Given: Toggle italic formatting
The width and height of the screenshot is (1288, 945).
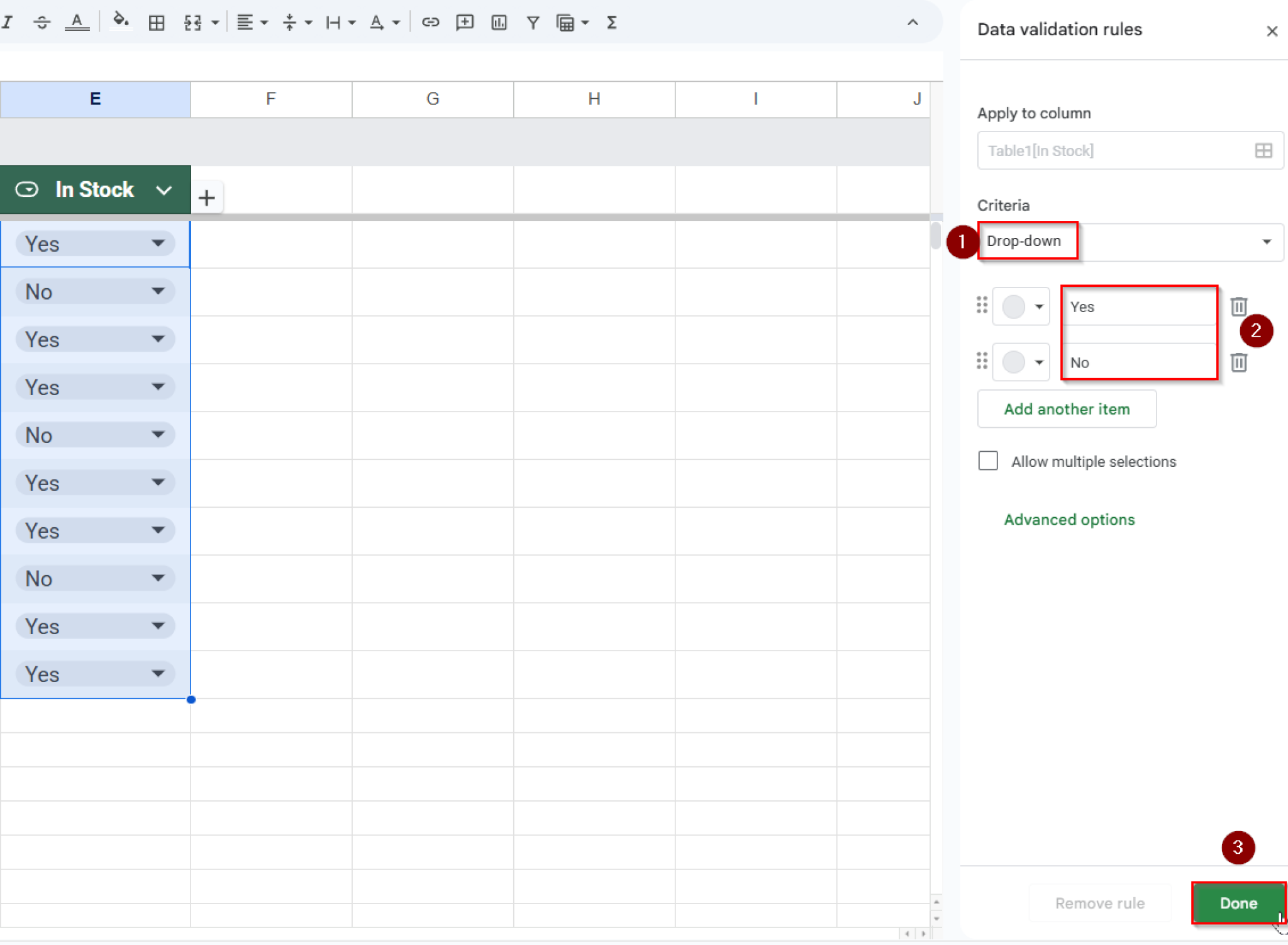Looking at the screenshot, I should (8, 22).
